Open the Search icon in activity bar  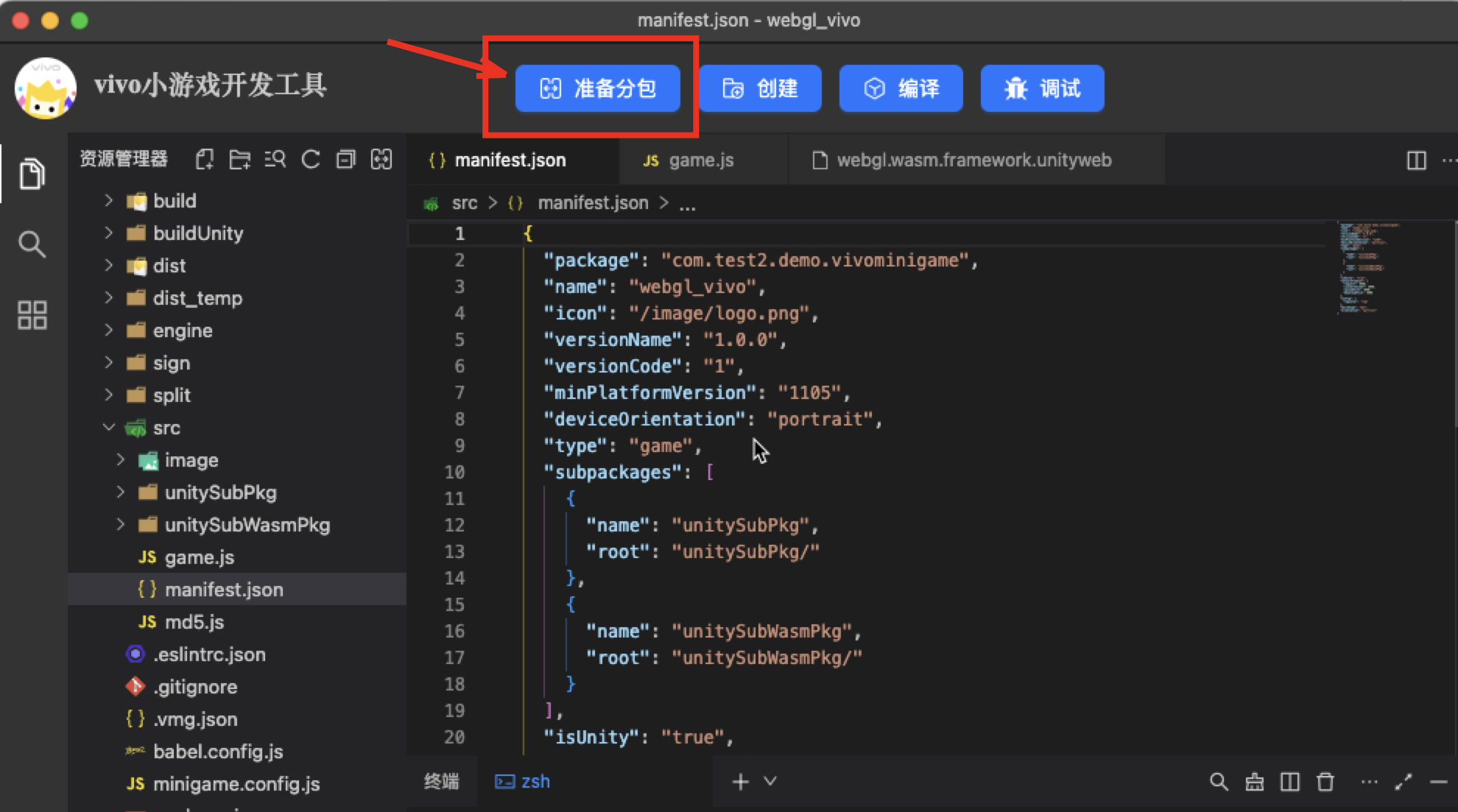tap(32, 244)
